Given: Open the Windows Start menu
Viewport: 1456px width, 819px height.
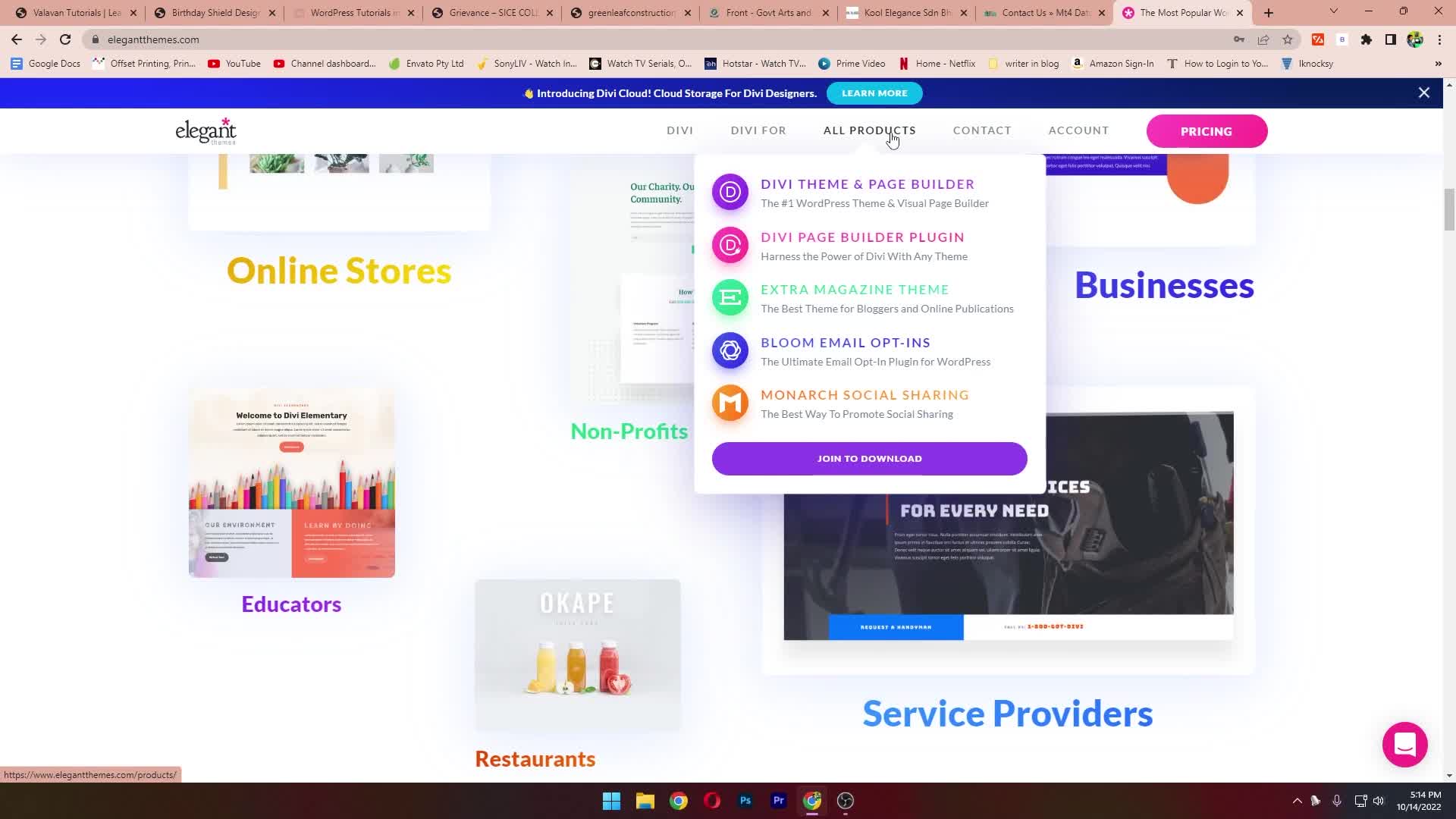Looking at the screenshot, I should pos(611,801).
